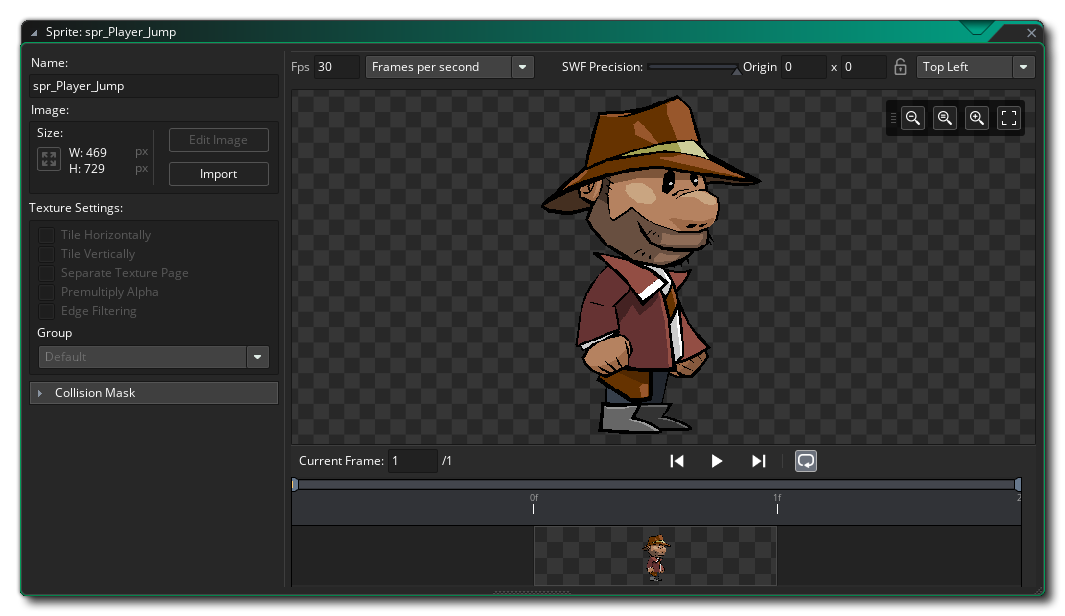Viewport: 1065px width, 616px height.
Task: Toggle Edge Filtering checkbox
Action: [x=47, y=311]
